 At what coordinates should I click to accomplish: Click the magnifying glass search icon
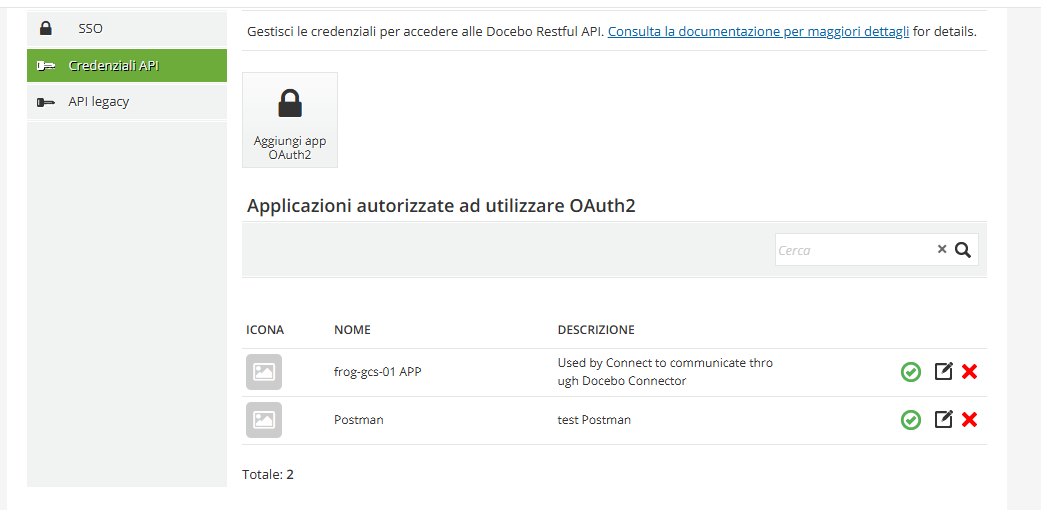tap(963, 250)
